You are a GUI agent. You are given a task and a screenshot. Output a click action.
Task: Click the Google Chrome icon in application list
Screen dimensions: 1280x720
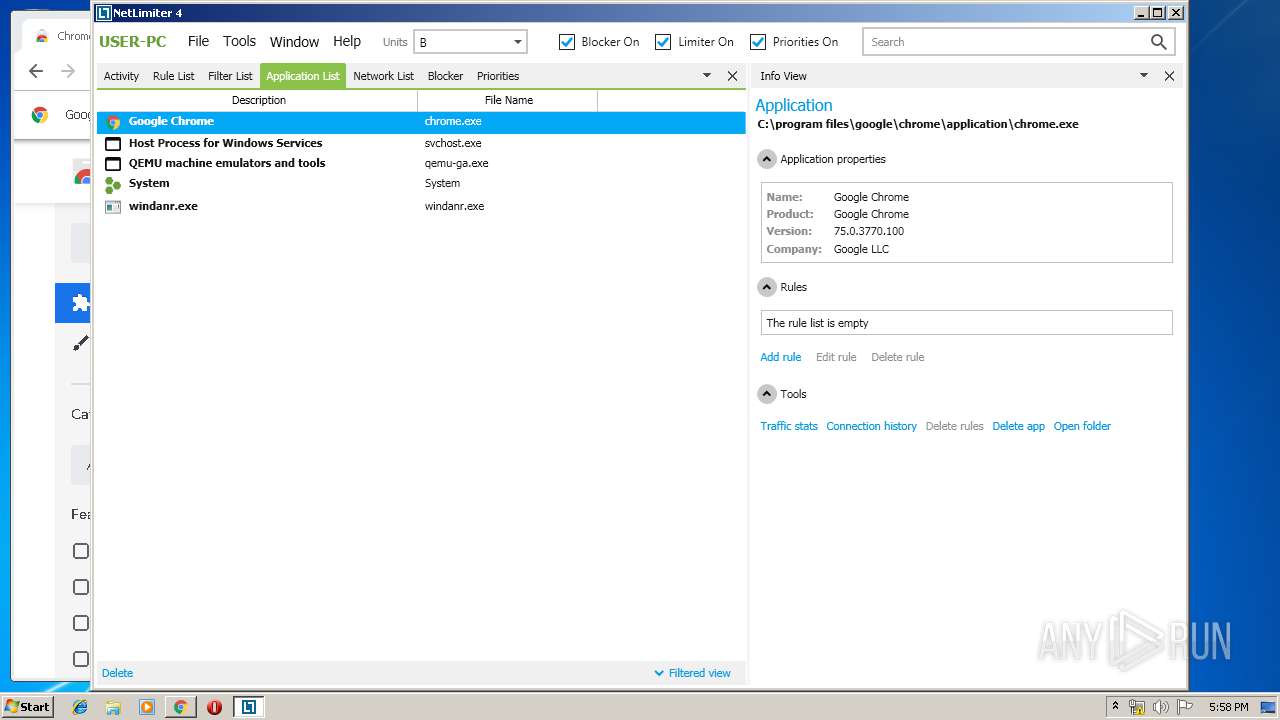(x=113, y=122)
